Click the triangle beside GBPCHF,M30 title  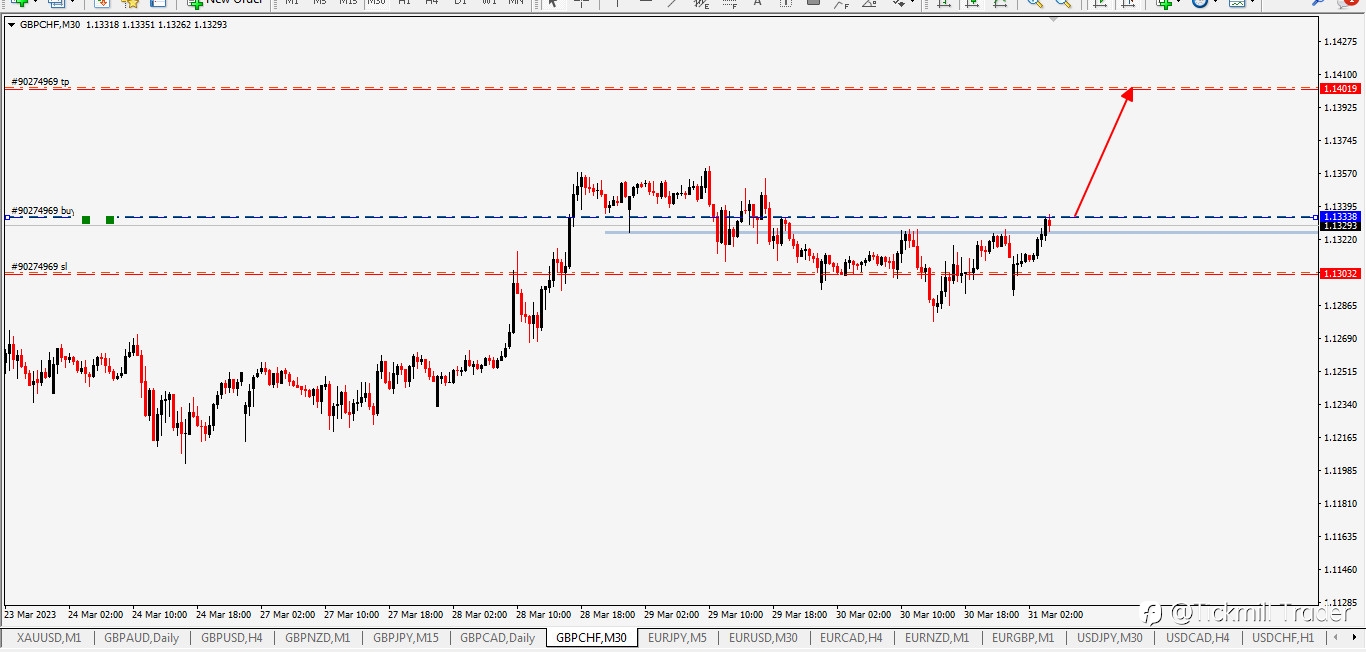point(11,25)
